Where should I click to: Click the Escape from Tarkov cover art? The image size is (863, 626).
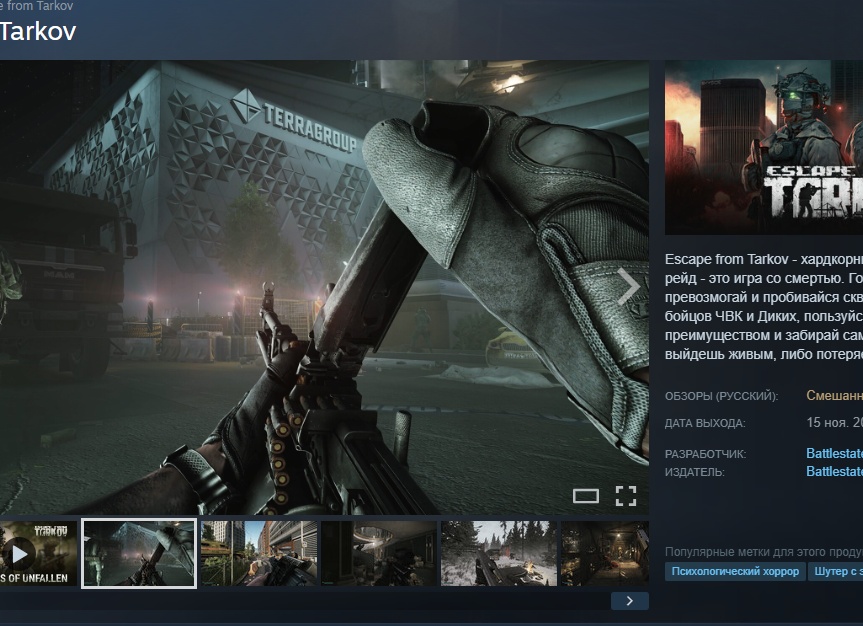click(x=764, y=148)
